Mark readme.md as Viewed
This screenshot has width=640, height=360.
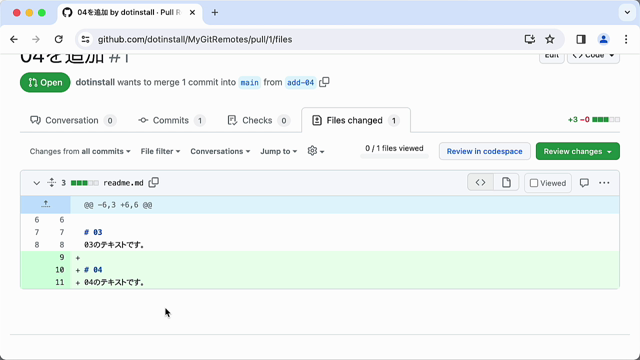coord(548,183)
